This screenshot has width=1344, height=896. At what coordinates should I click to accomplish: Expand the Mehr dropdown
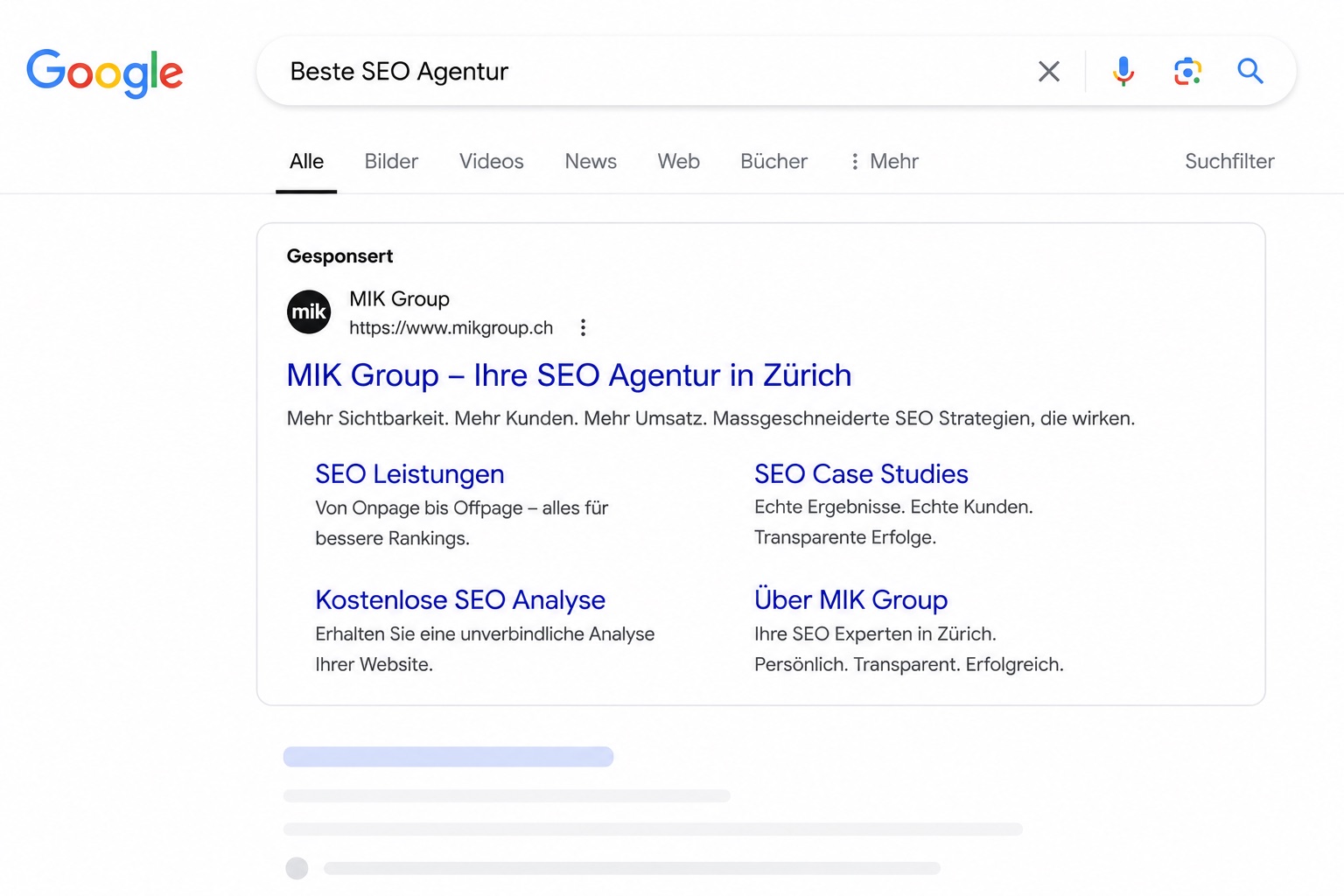point(885,162)
